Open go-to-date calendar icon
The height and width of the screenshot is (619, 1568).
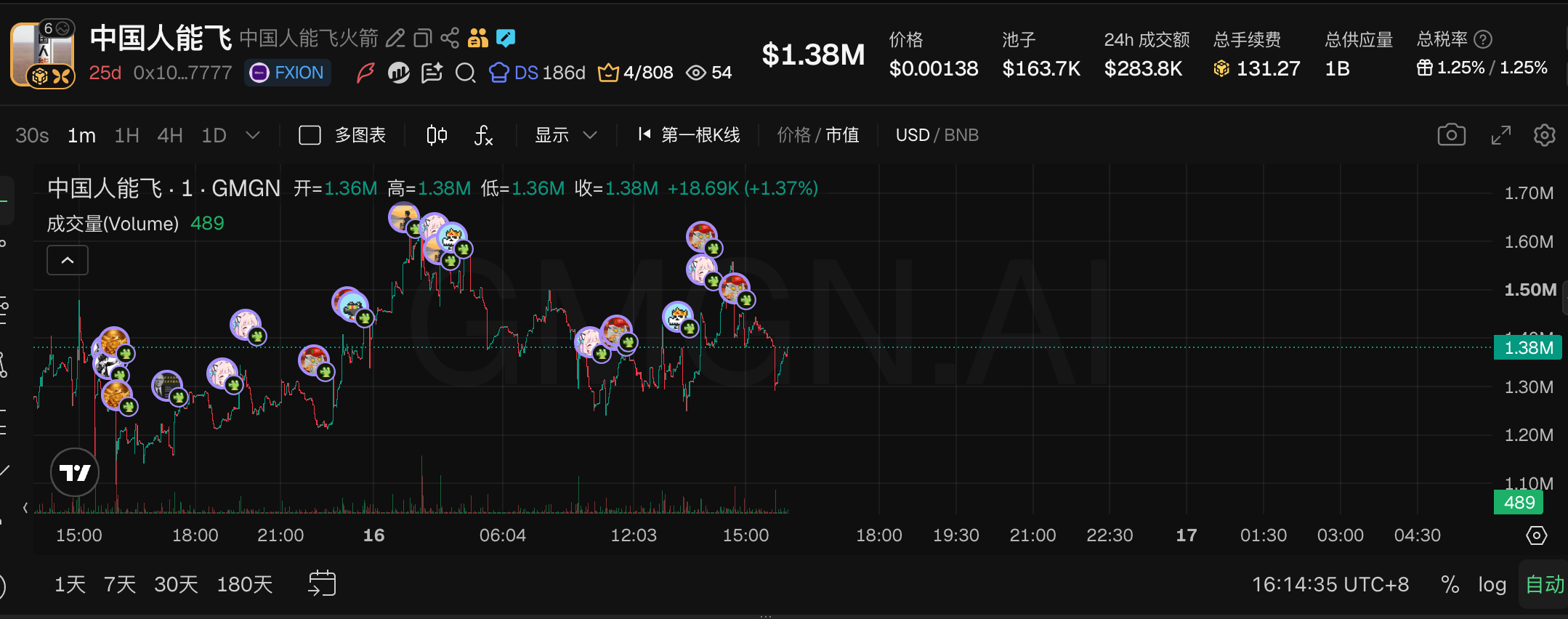[322, 583]
